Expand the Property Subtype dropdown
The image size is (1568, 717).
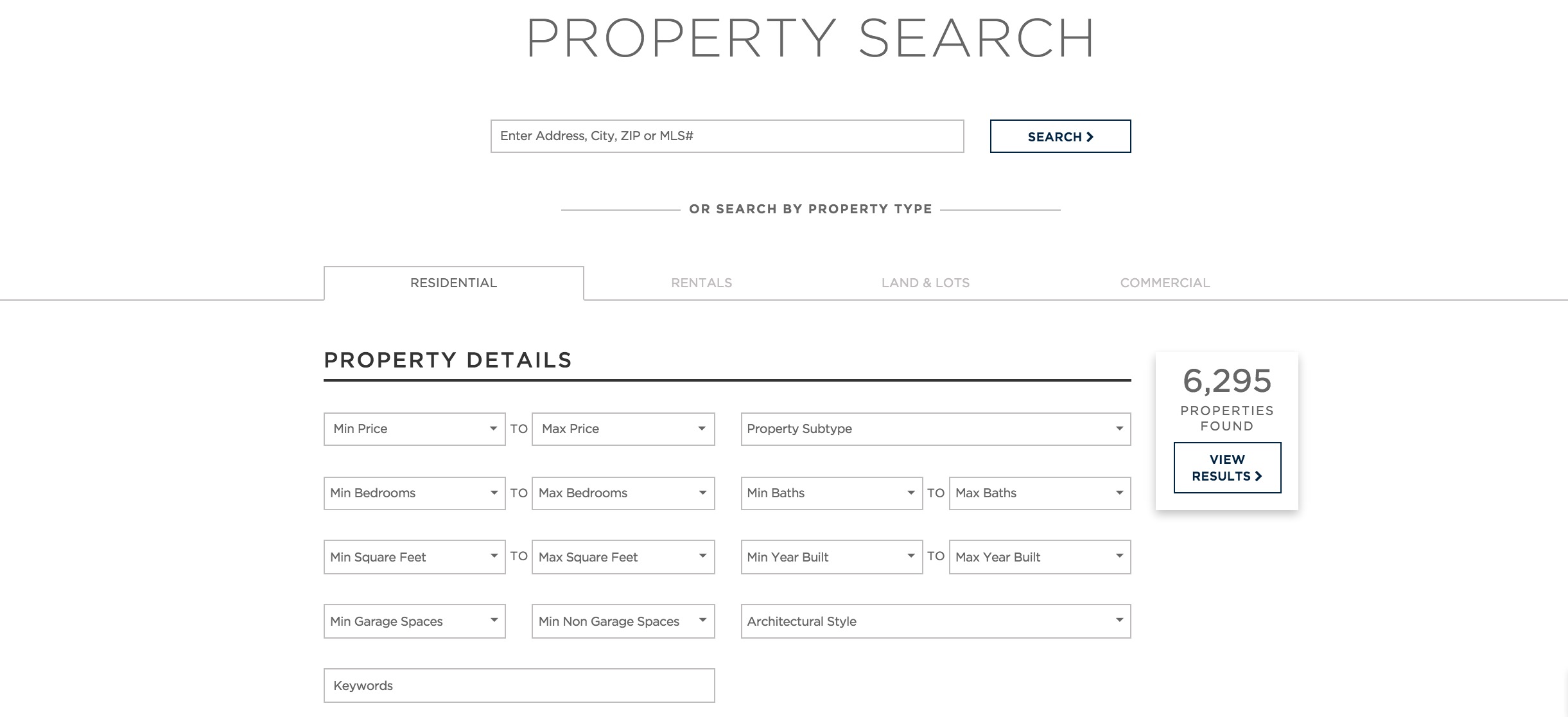pyautogui.click(x=936, y=429)
